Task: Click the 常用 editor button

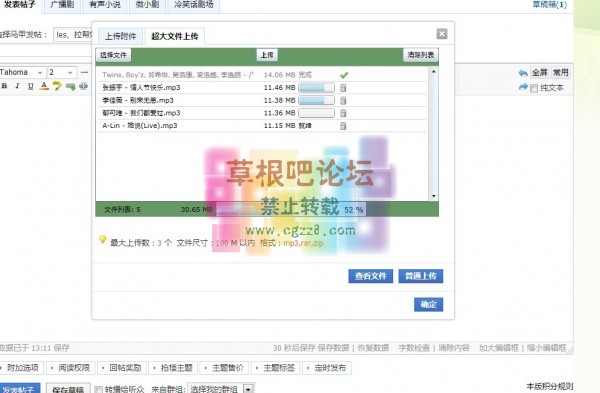Action: coord(560,72)
